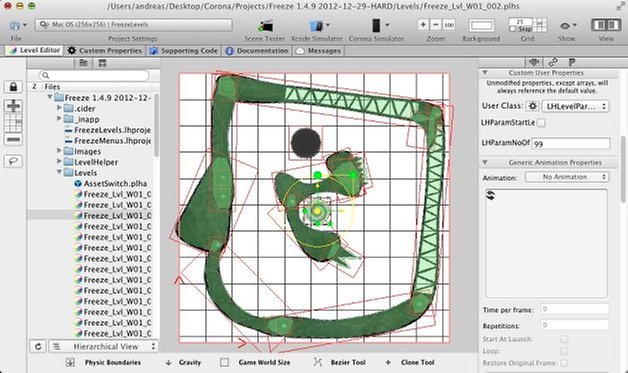628x373 pixels.
Task: Click the refresh button below file list
Action: [38, 347]
